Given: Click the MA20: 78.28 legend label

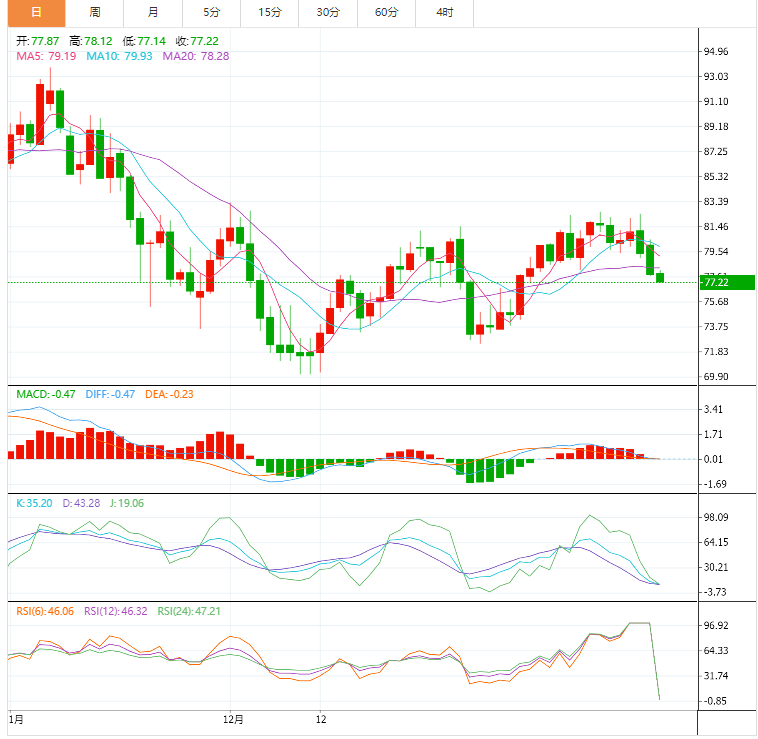Looking at the screenshot, I should pyautogui.click(x=196, y=57).
